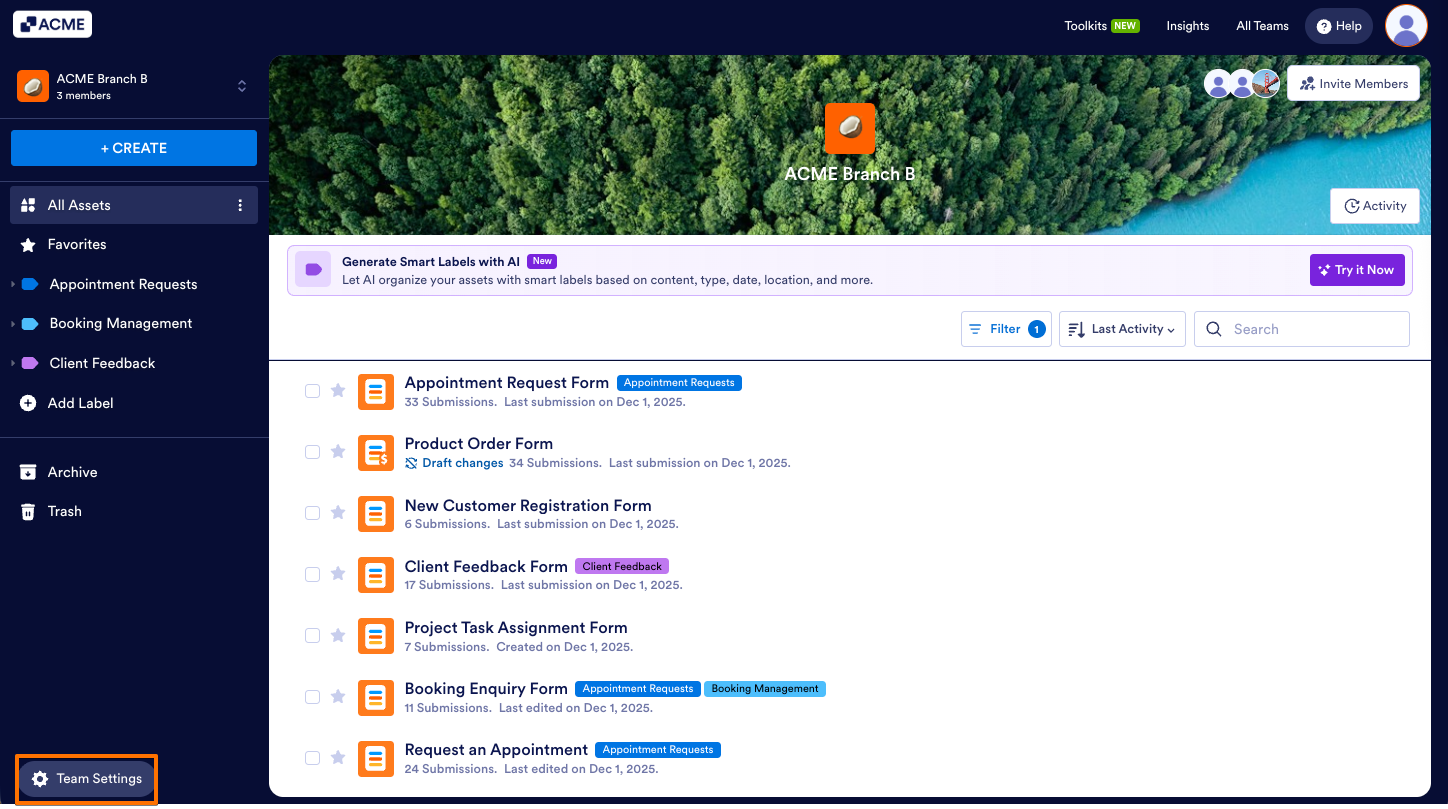Click the Try it Now button
The image size is (1448, 809).
coord(1357,270)
